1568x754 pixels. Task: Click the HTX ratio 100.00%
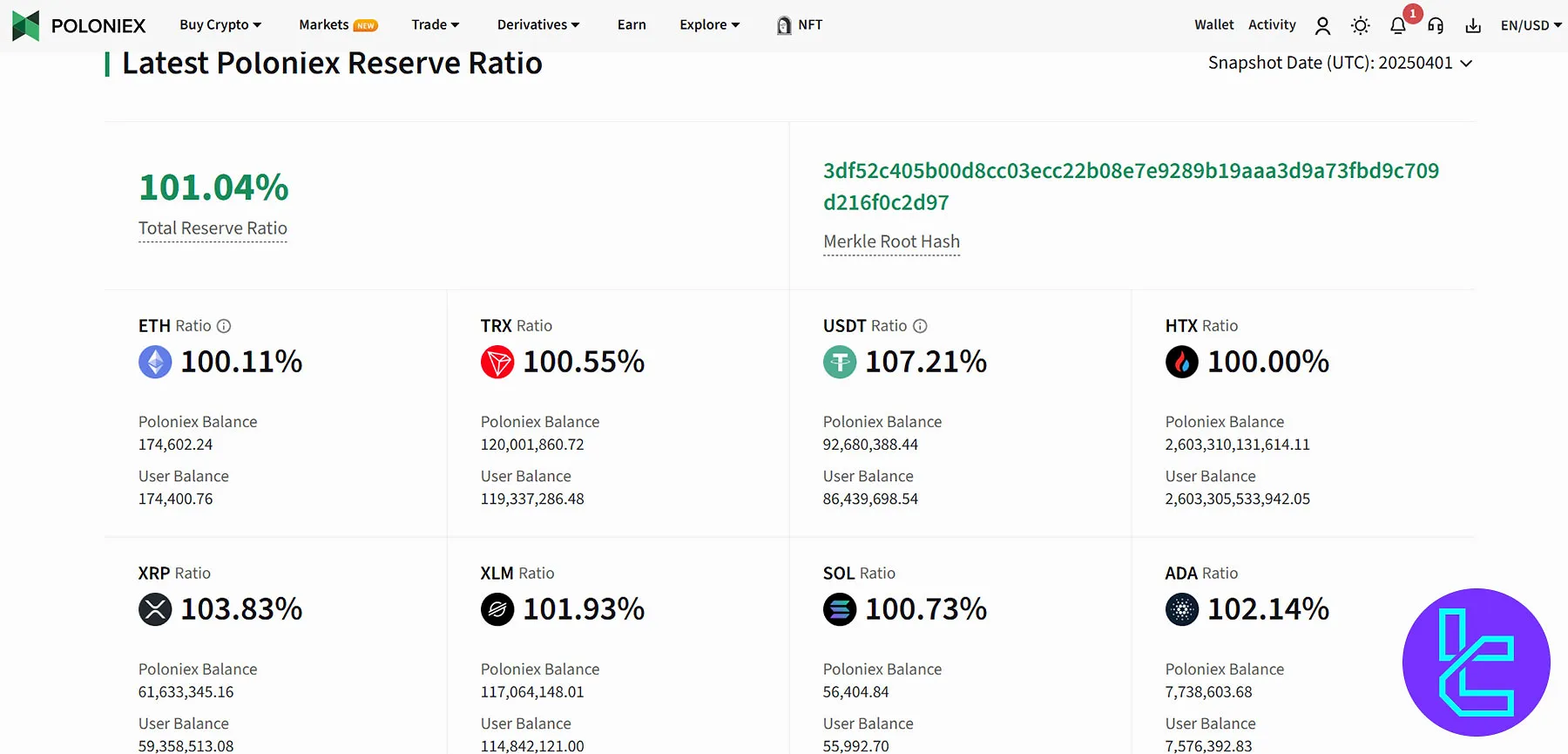pos(1268,362)
